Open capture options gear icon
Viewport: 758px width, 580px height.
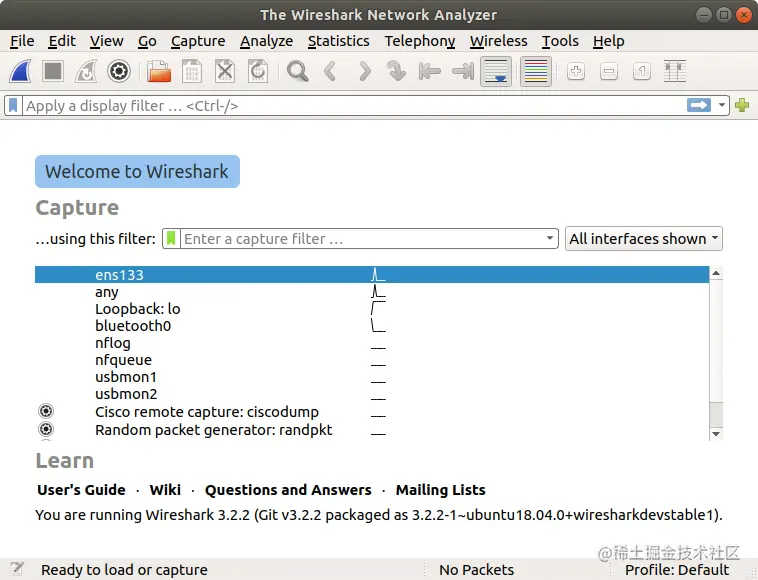pos(119,72)
